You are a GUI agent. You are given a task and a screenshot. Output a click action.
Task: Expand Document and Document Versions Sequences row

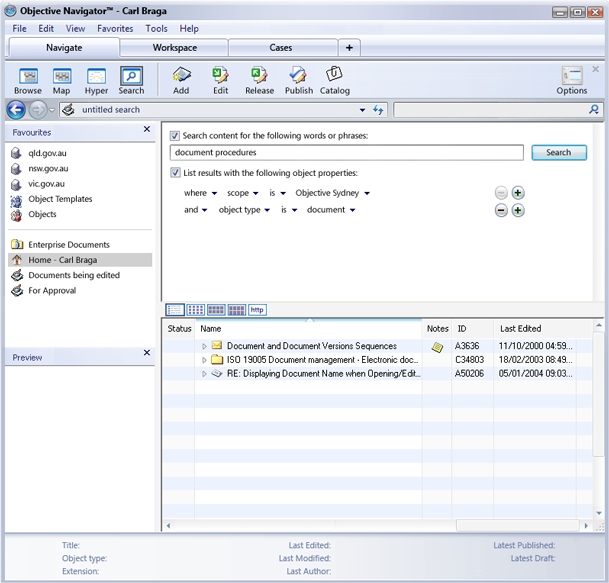(204, 346)
